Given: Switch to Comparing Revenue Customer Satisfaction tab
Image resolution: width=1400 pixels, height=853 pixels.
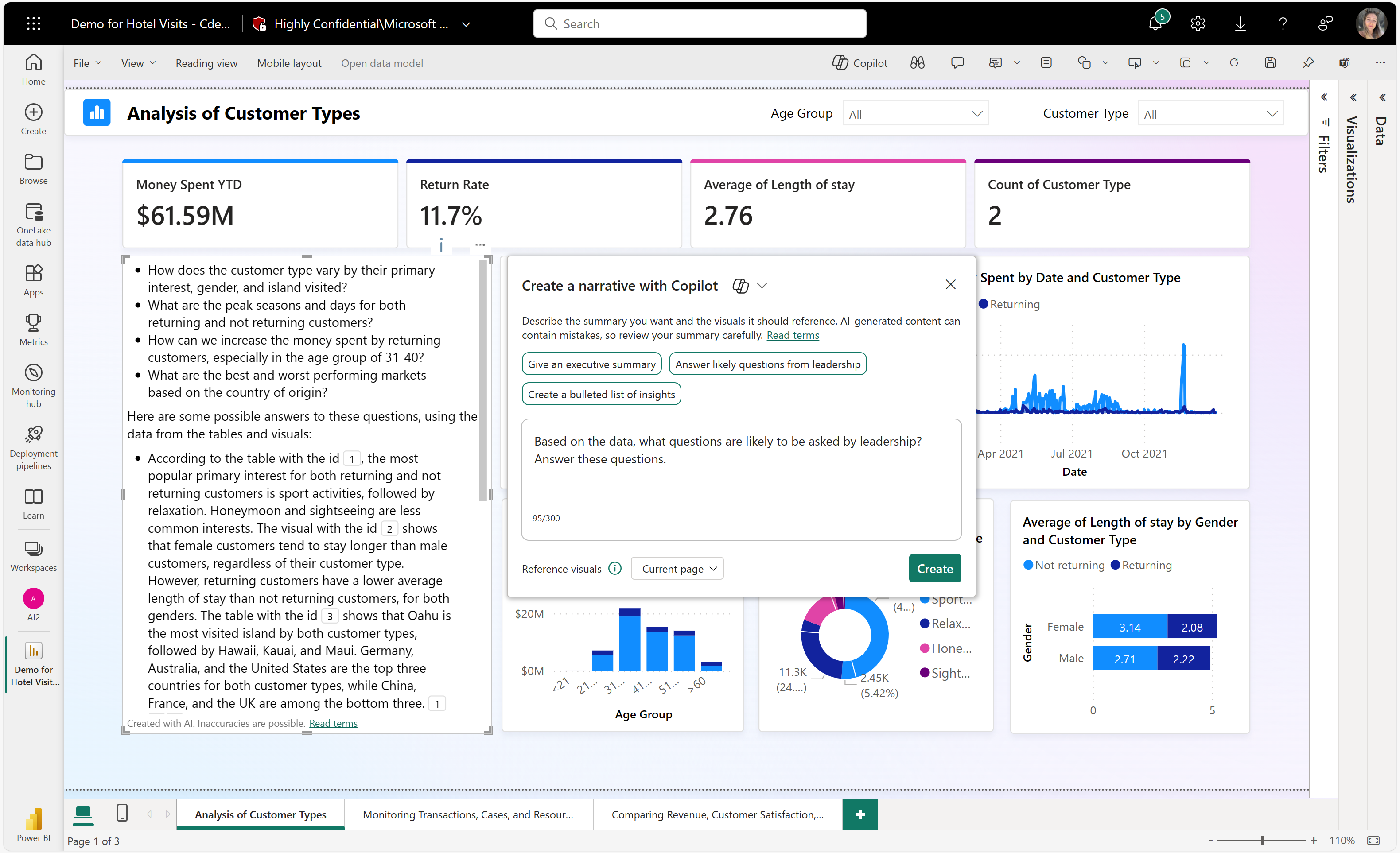Looking at the screenshot, I should coord(717,813).
